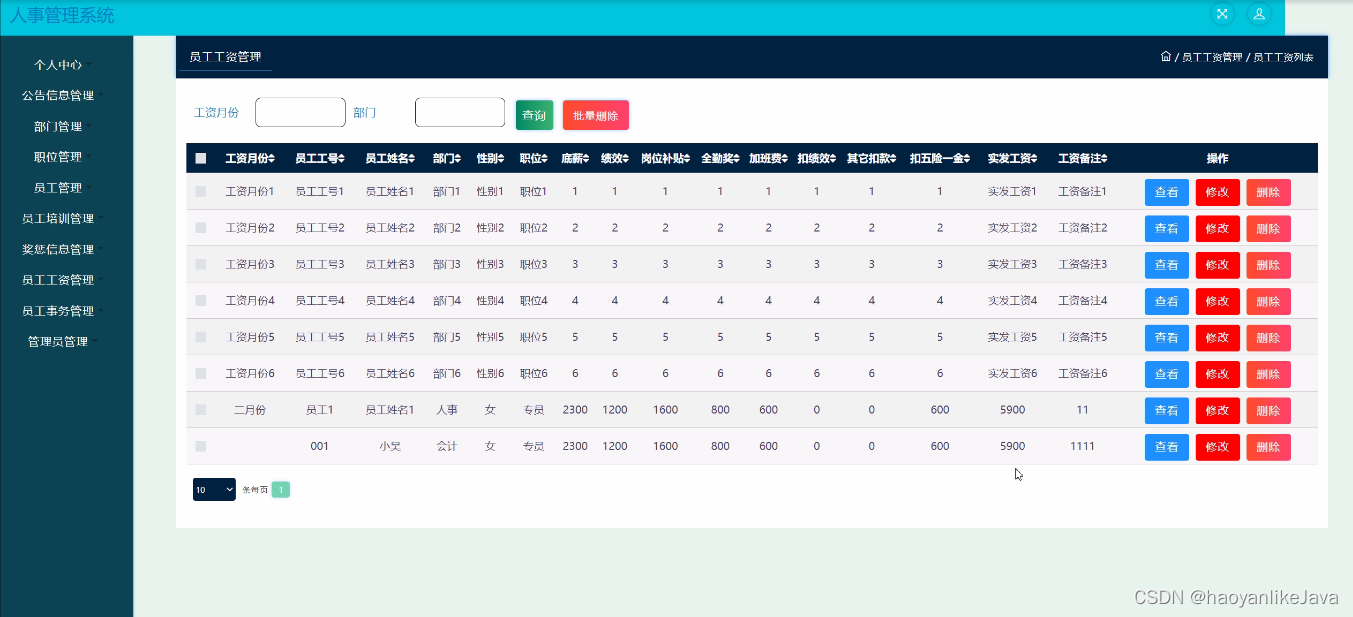Screen dimensions: 1353x617
Task: Check the row checkbox for 工资月份5
Action: 201,337
